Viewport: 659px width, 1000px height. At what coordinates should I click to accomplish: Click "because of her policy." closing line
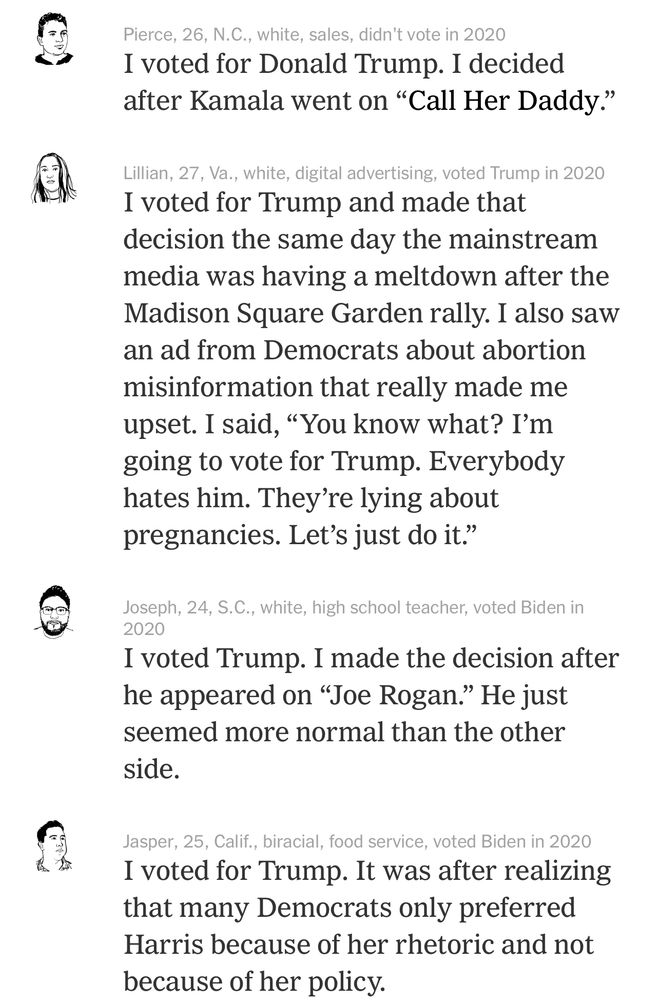(x=254, y=981)
